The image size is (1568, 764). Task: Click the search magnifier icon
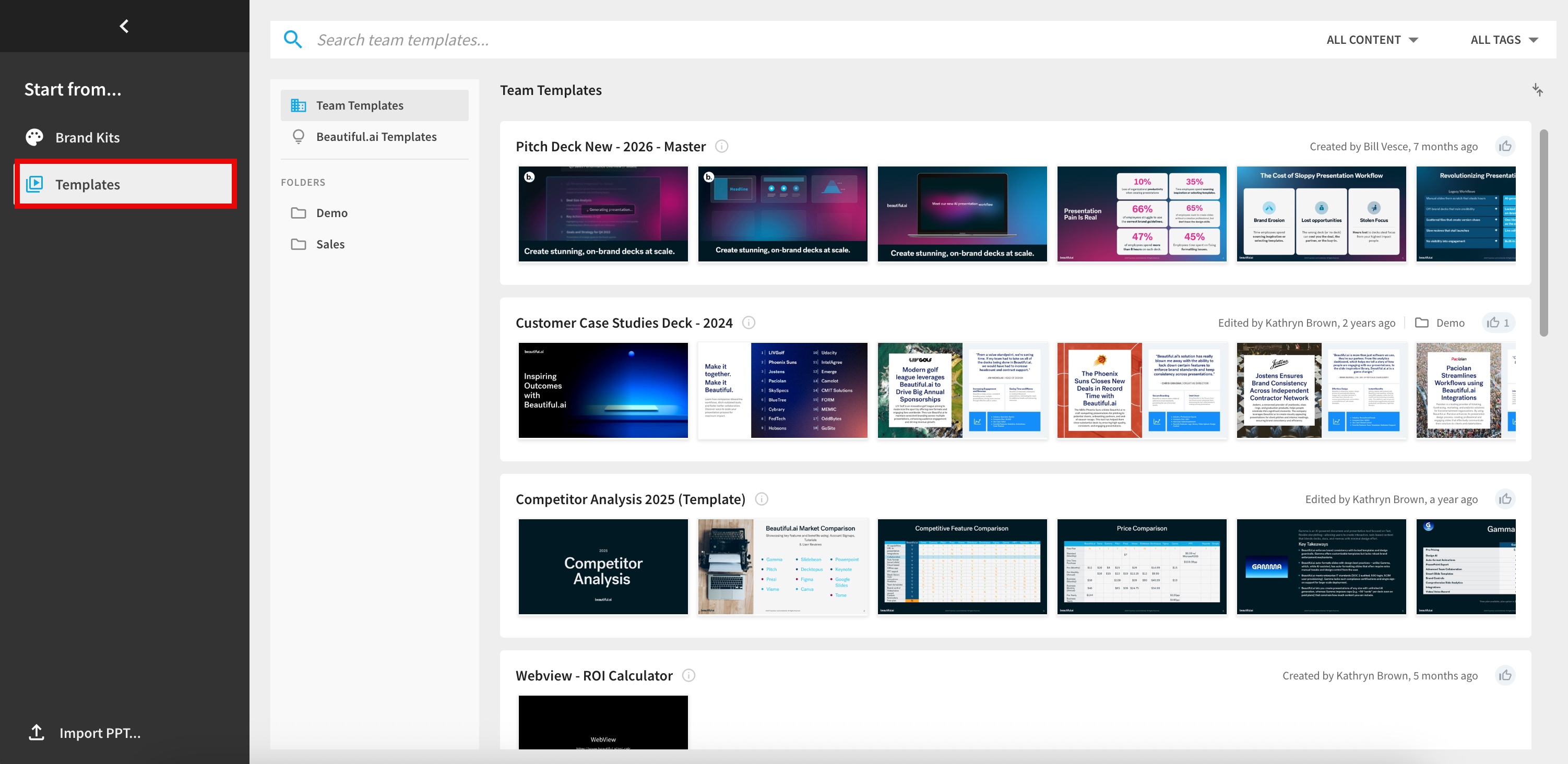[x=293, y=40]
